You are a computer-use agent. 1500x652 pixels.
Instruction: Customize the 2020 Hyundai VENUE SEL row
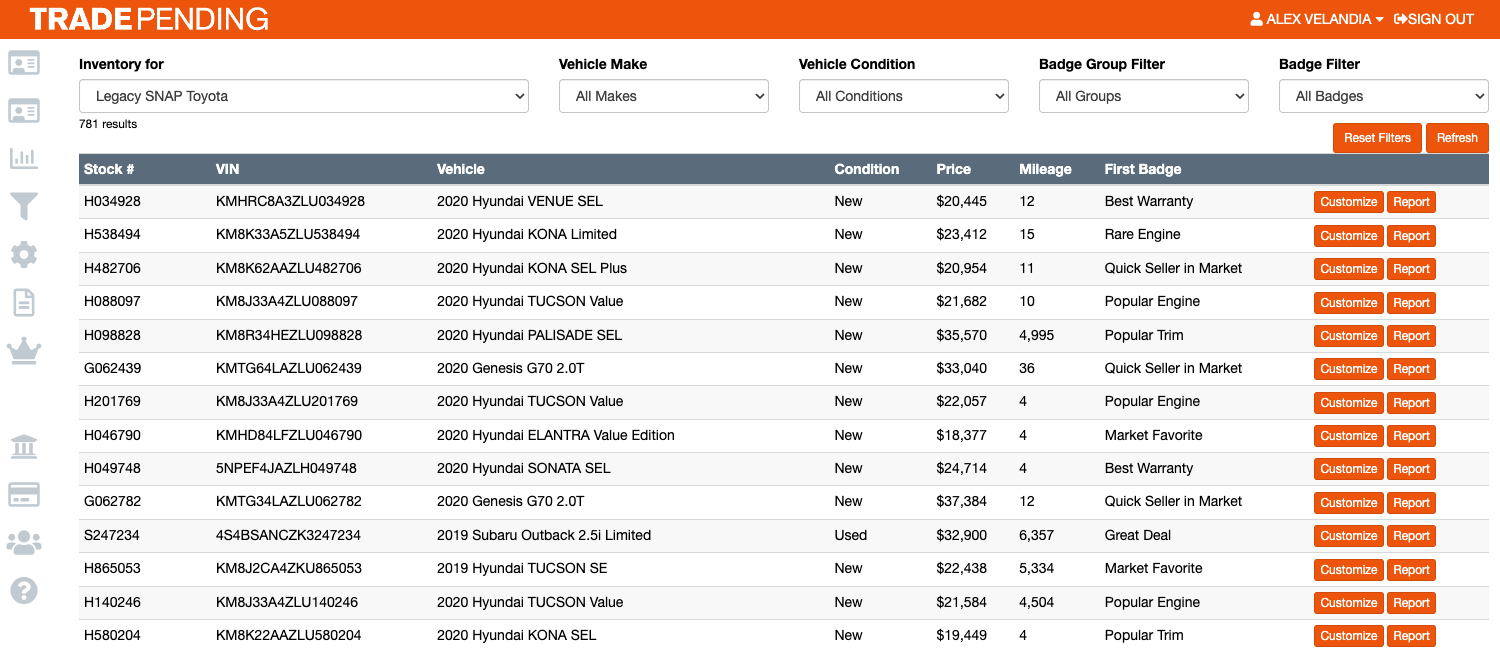(x=1348, y=202)
